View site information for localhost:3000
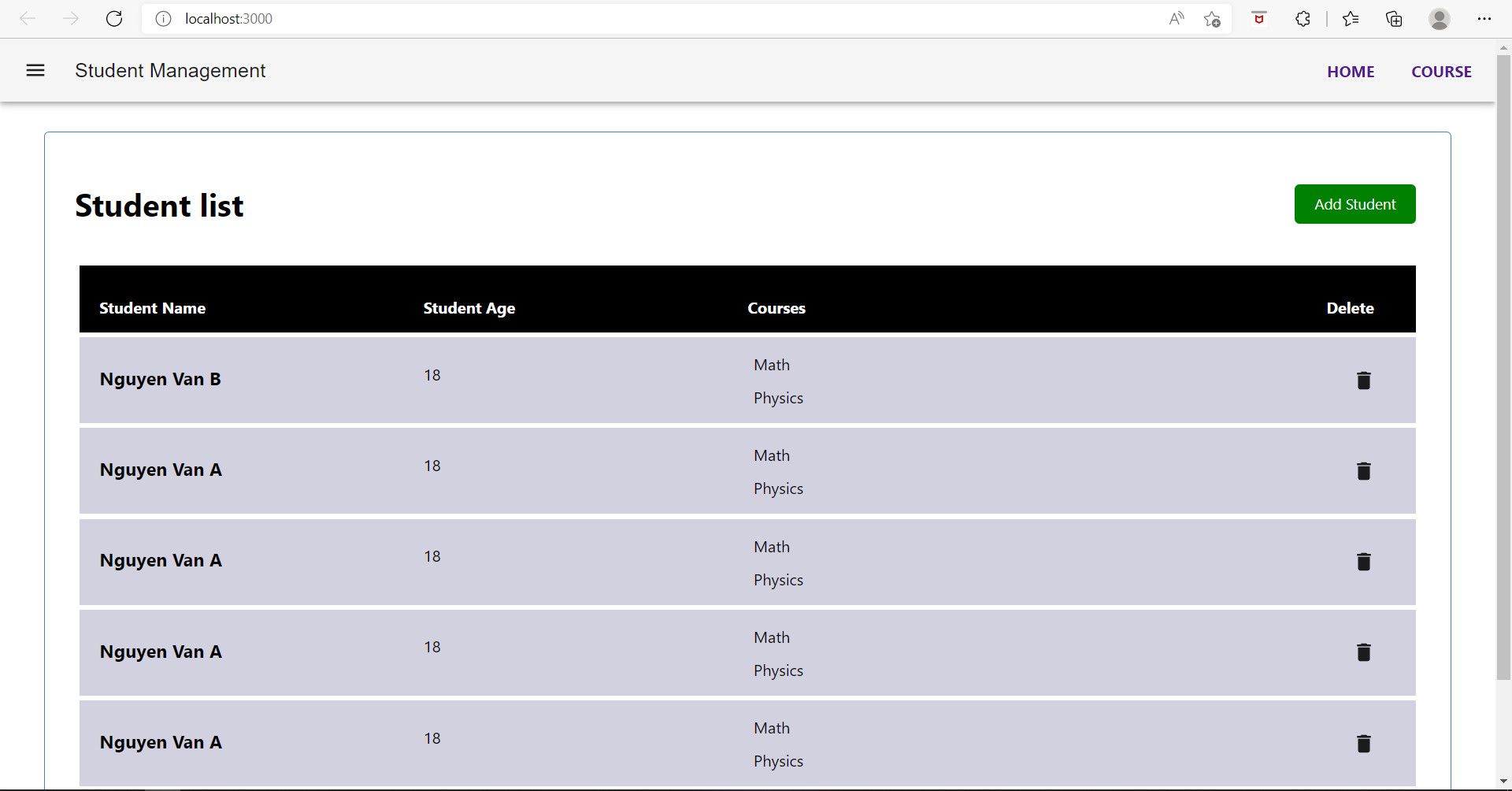 (163, 18)
